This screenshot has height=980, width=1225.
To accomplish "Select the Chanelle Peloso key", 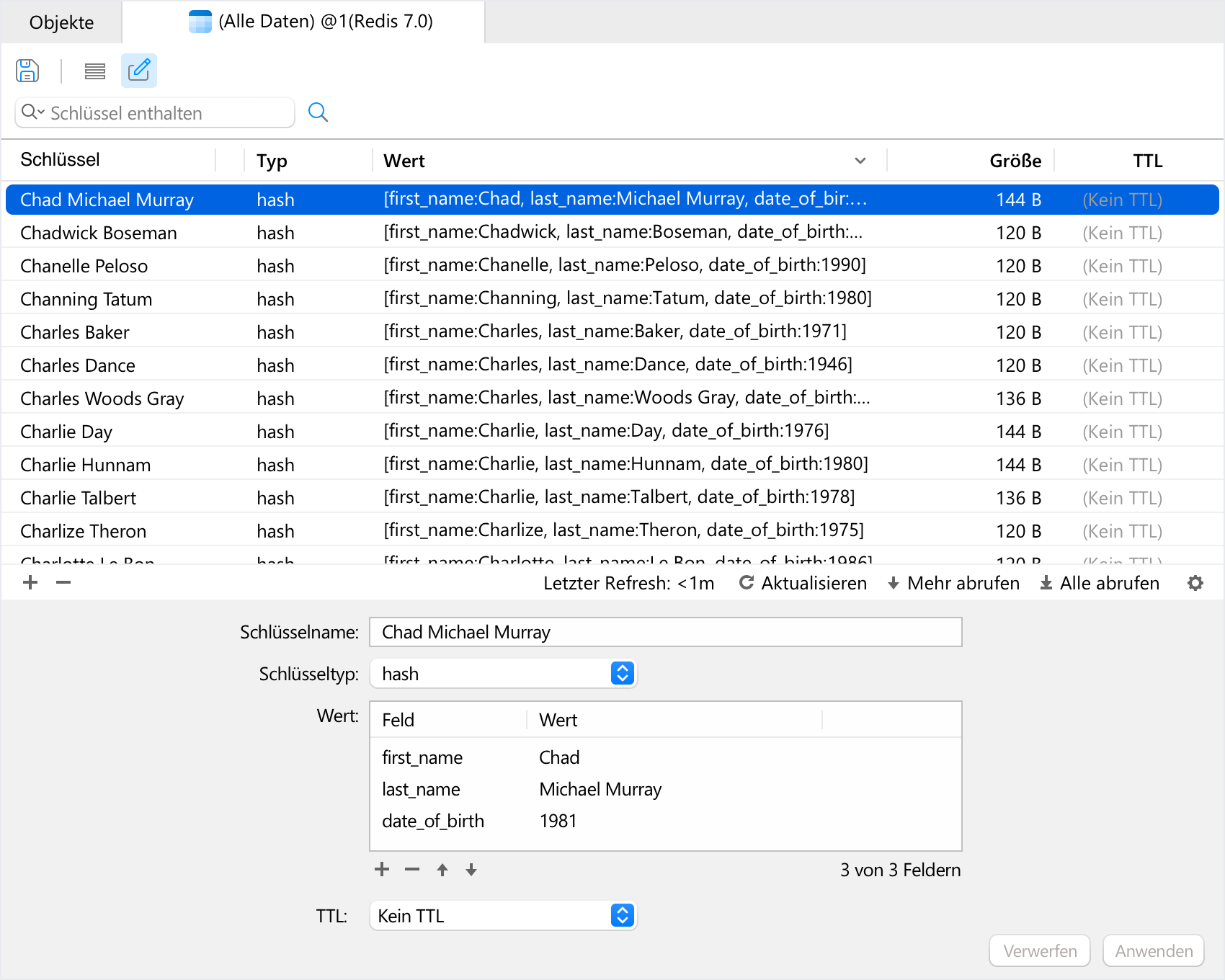I will coord(84,266).
